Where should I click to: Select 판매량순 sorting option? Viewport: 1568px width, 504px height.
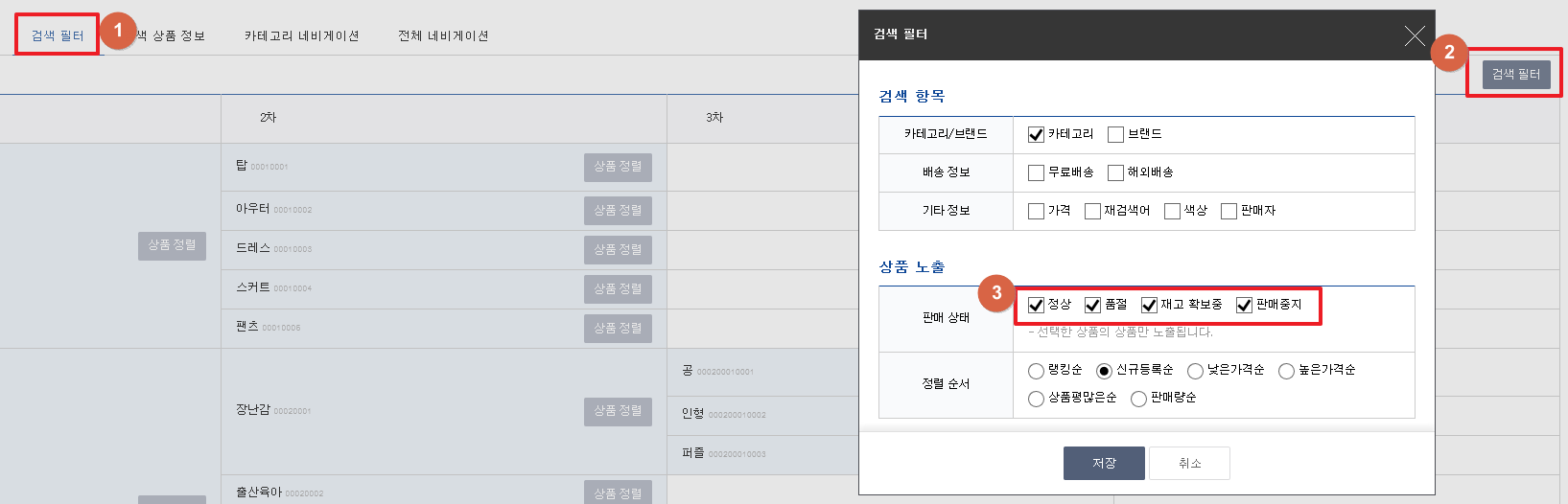coord(1138,399)
